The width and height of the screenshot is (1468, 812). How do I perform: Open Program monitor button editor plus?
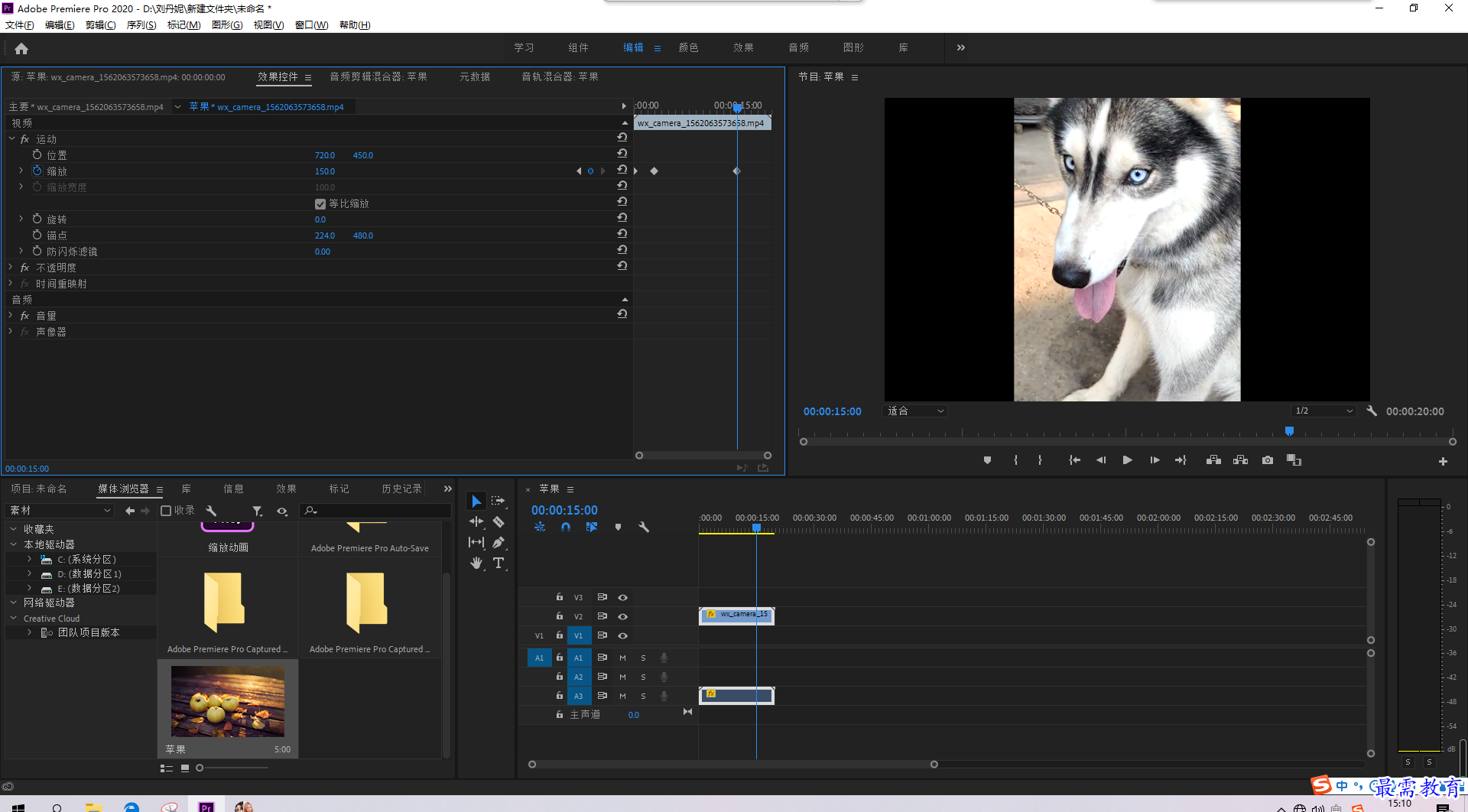click(x=1443, y=461)
